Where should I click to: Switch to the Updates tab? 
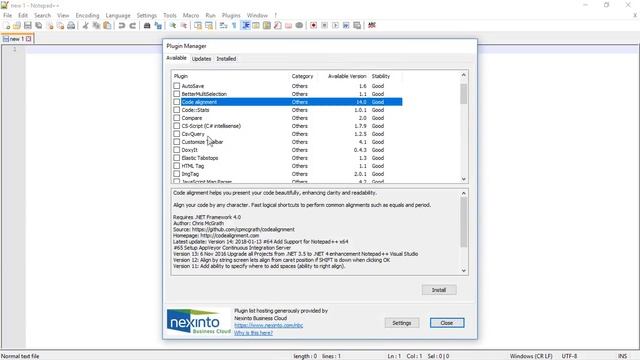click(x=201, y=59)
